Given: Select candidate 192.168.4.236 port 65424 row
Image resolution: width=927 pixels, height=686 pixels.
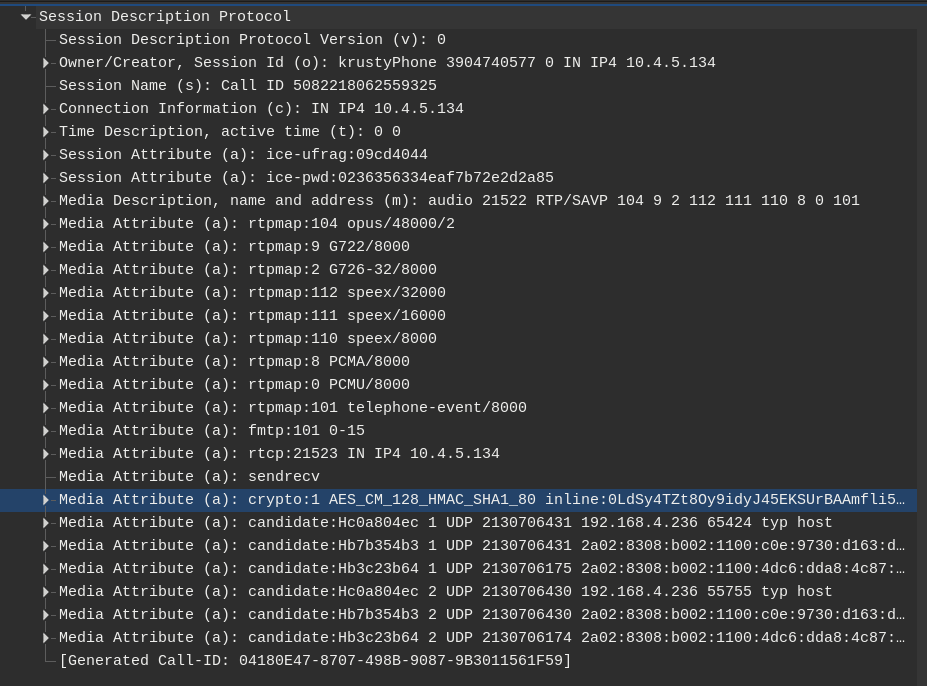Looking at the screenshot, I should 445,523.
